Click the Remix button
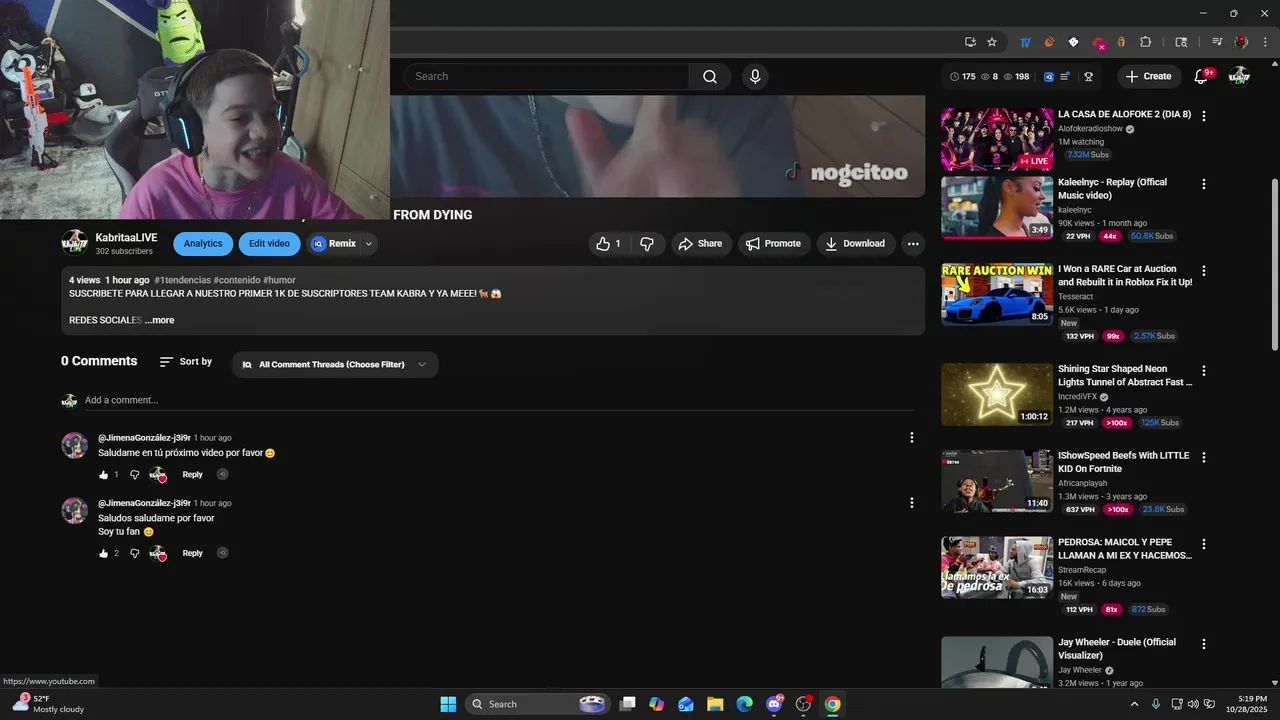 (x=334, y=244)
